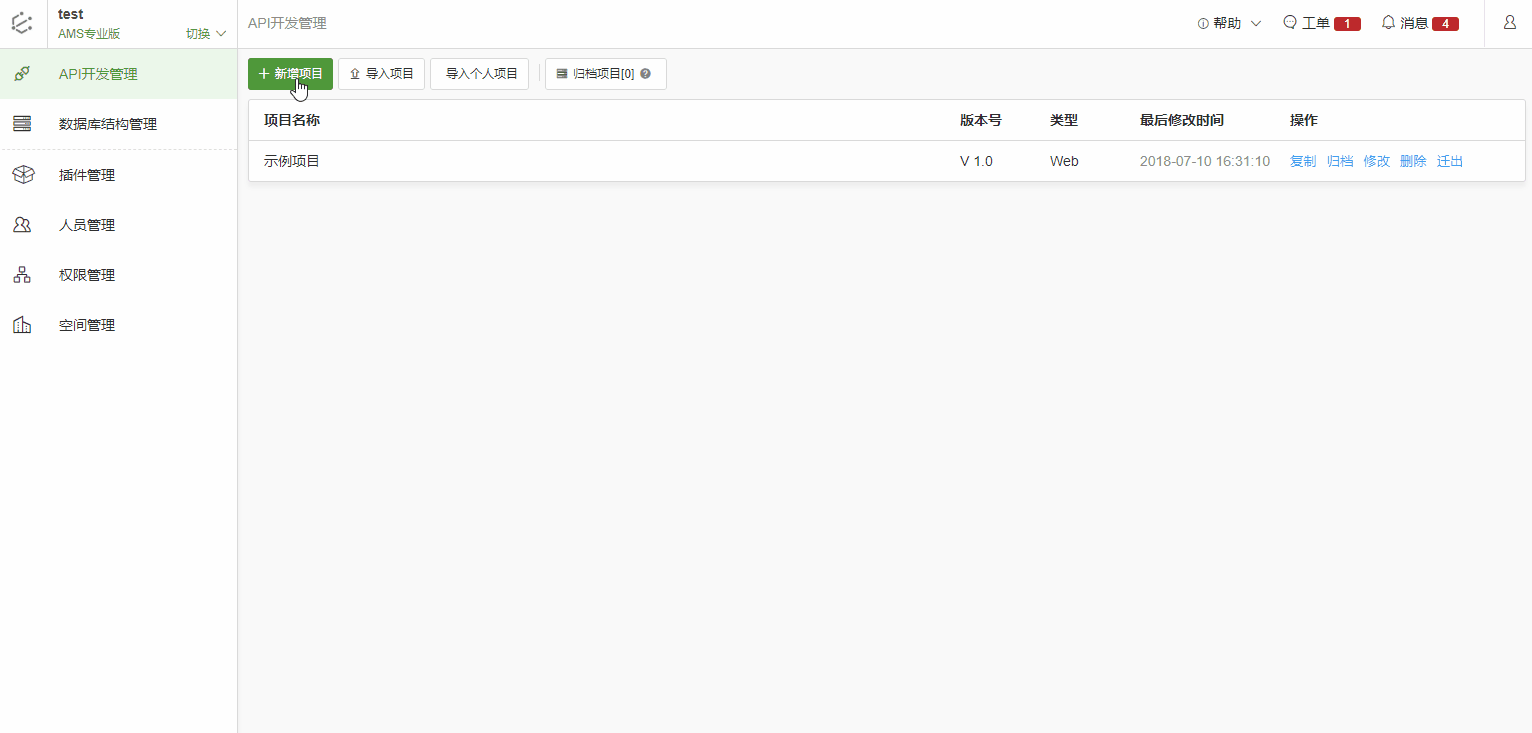Click the red message badge 4
1532x733 pixels.
(x=1445, y=23)
